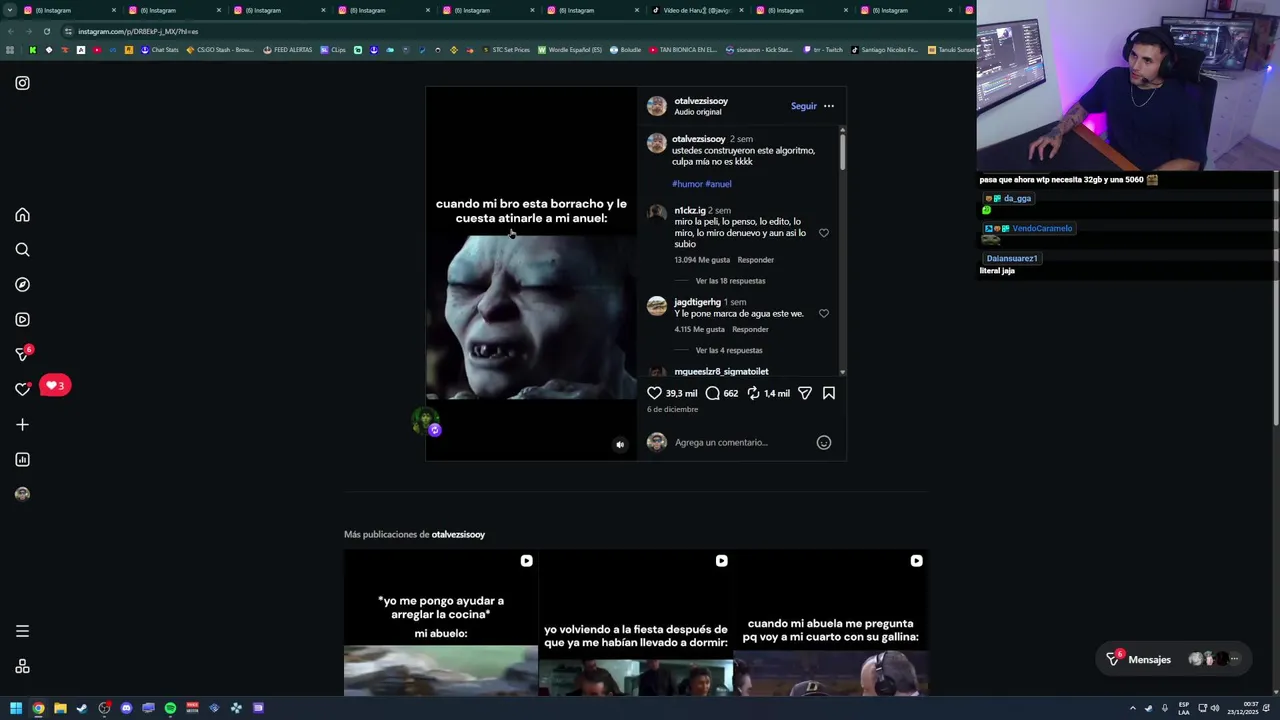Open Steam from the taskbar
This screenshot has width=1280, height=720.
[82, 708]
